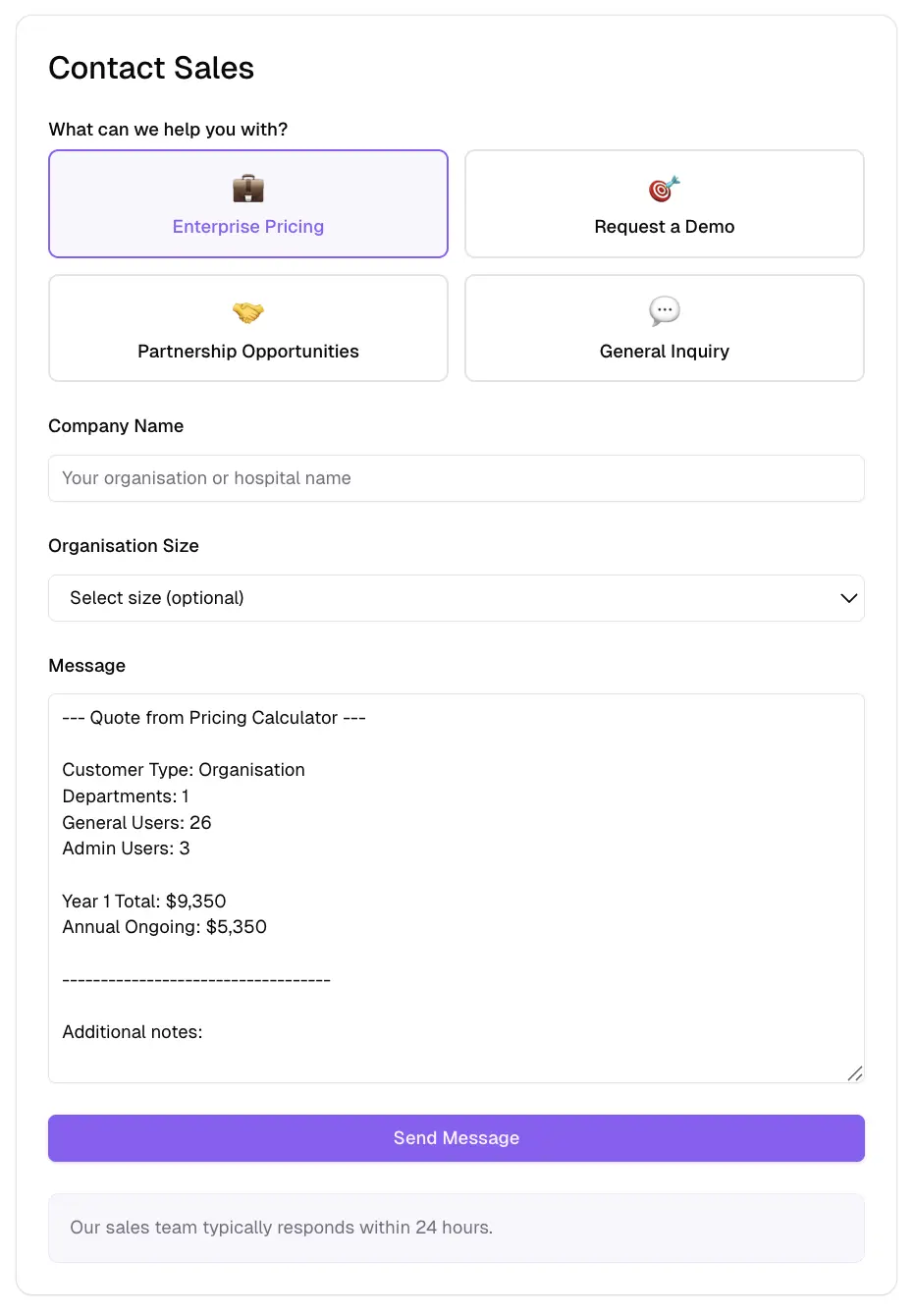Click the speech bubble icon
The image size is (915, 1316).
pyautogui.click(x=664, y=311)
